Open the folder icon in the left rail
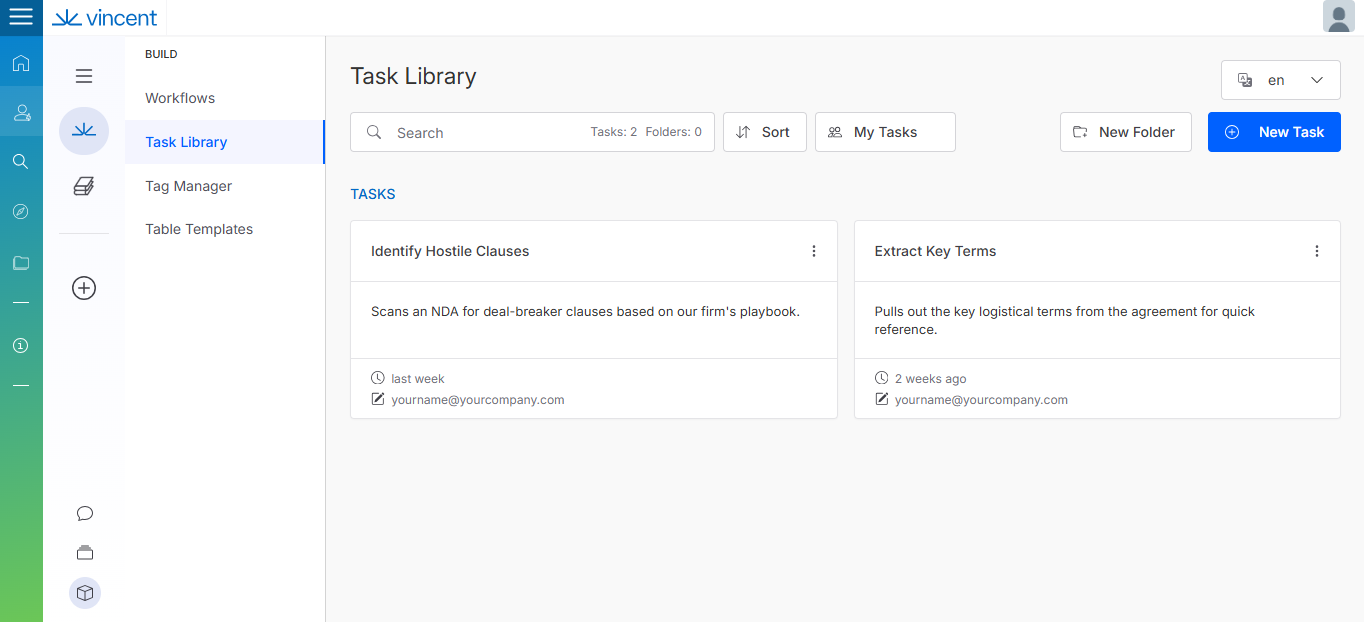 (x=21, y=263)
